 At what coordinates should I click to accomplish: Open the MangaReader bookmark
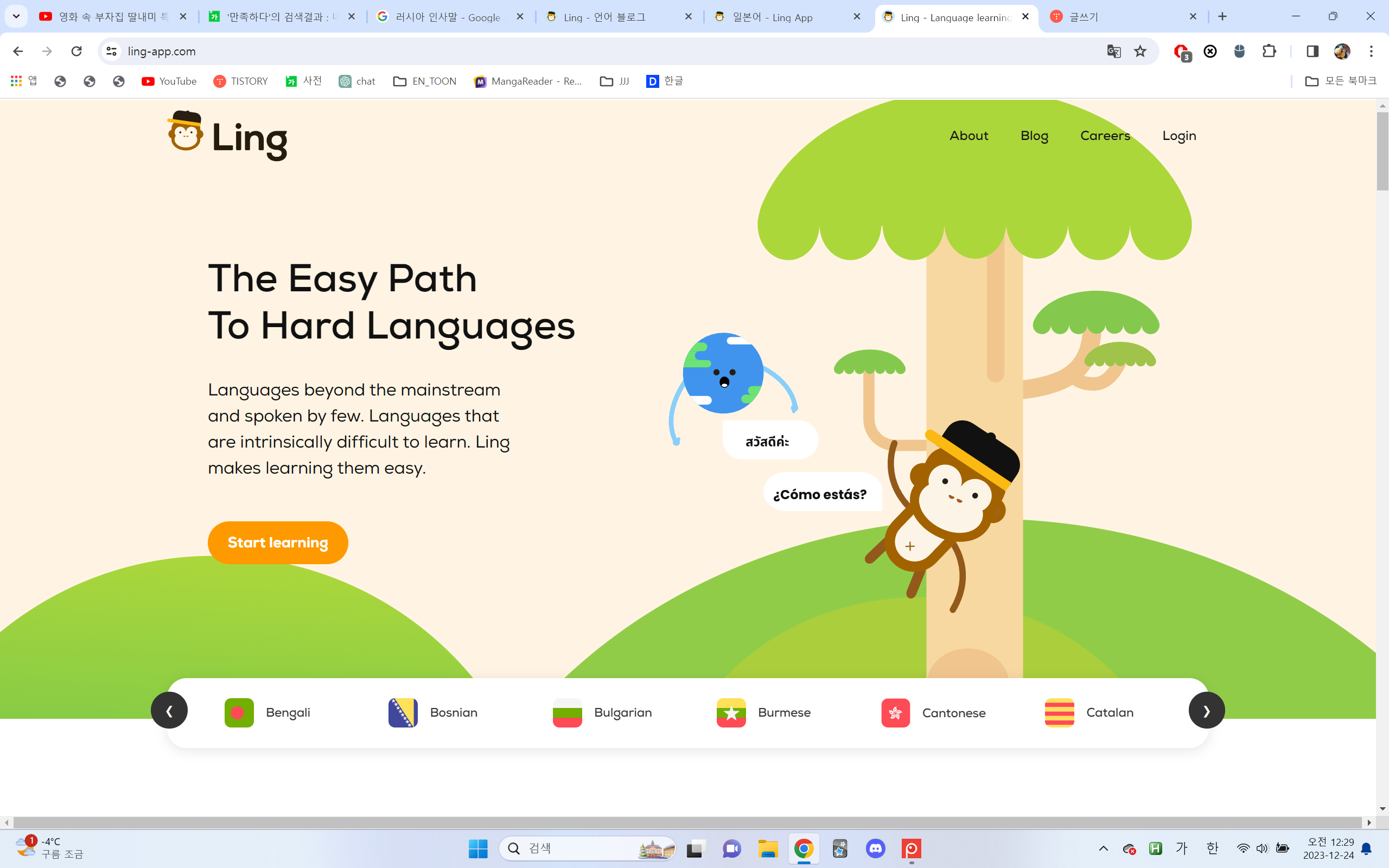[528, 81]
